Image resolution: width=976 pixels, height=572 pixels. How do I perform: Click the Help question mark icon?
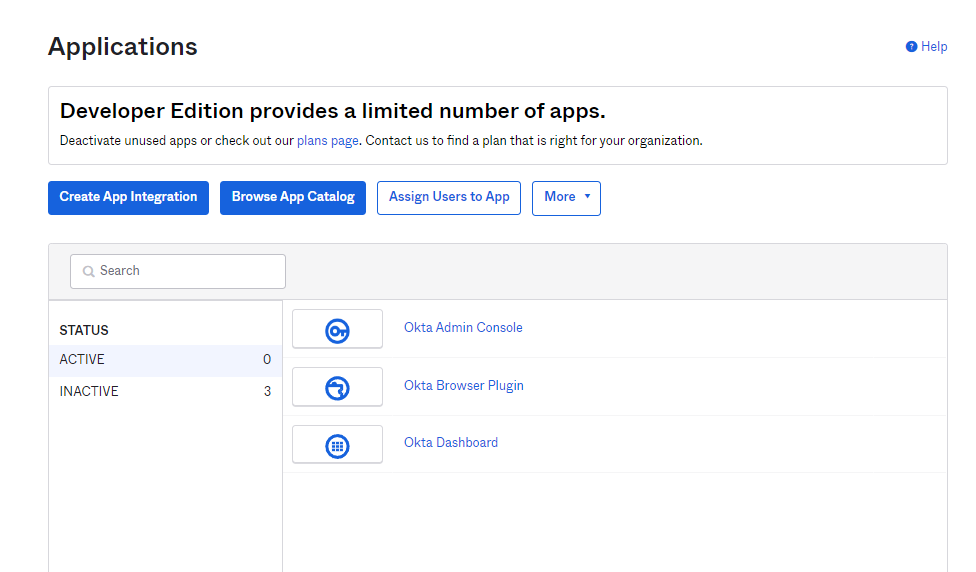pos(911,47)
